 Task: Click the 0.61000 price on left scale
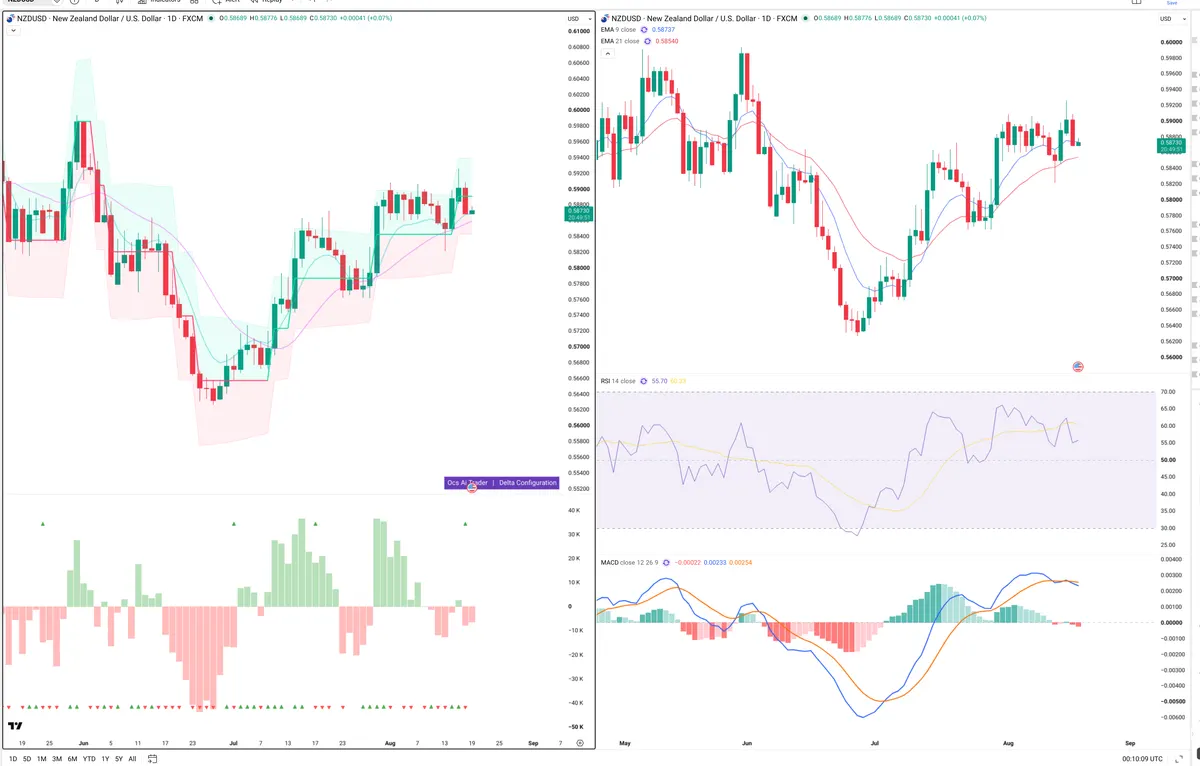(578, 32)
